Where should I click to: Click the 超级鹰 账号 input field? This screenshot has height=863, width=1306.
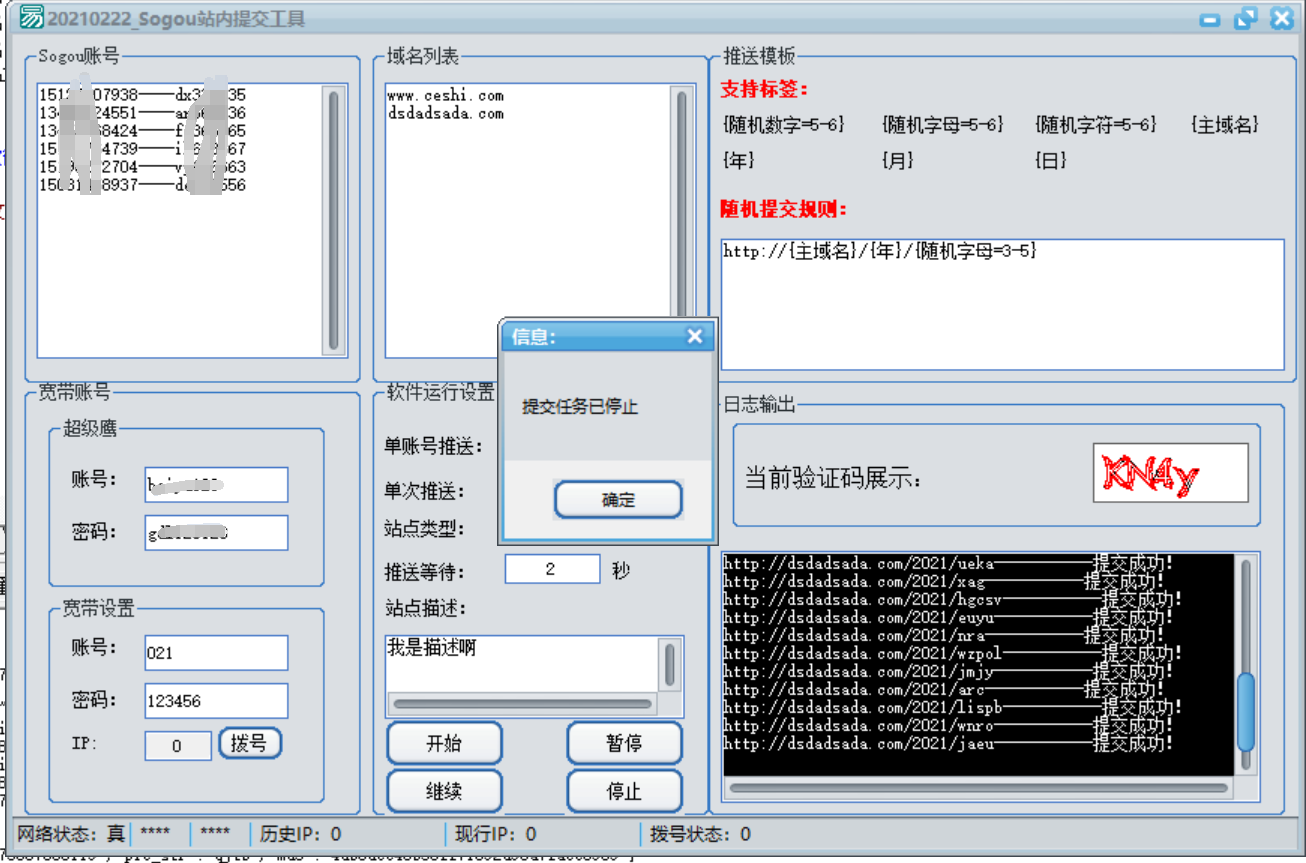click(x=216, y=484)
